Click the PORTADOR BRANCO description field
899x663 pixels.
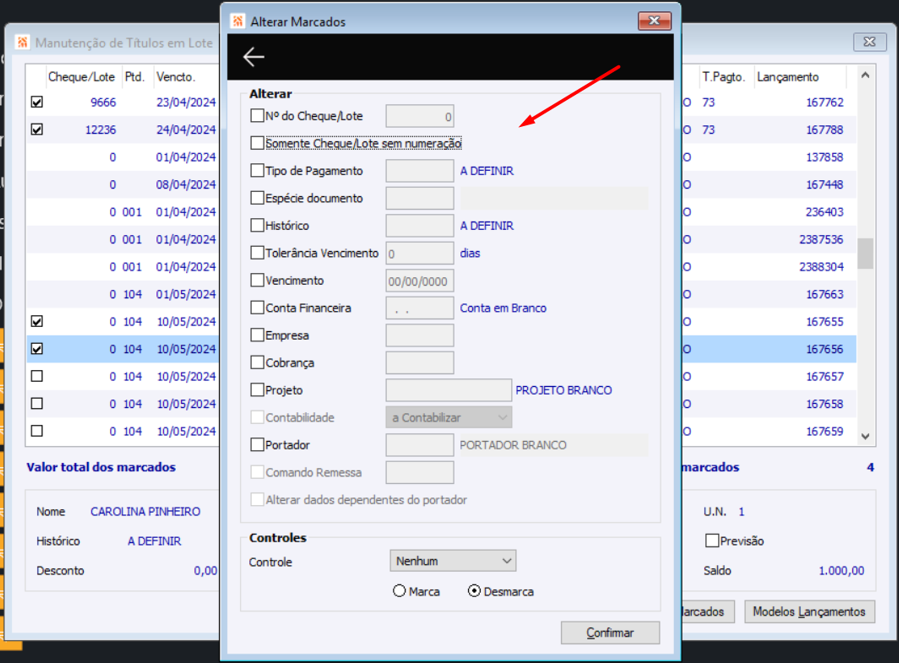[x=554, y=445]
